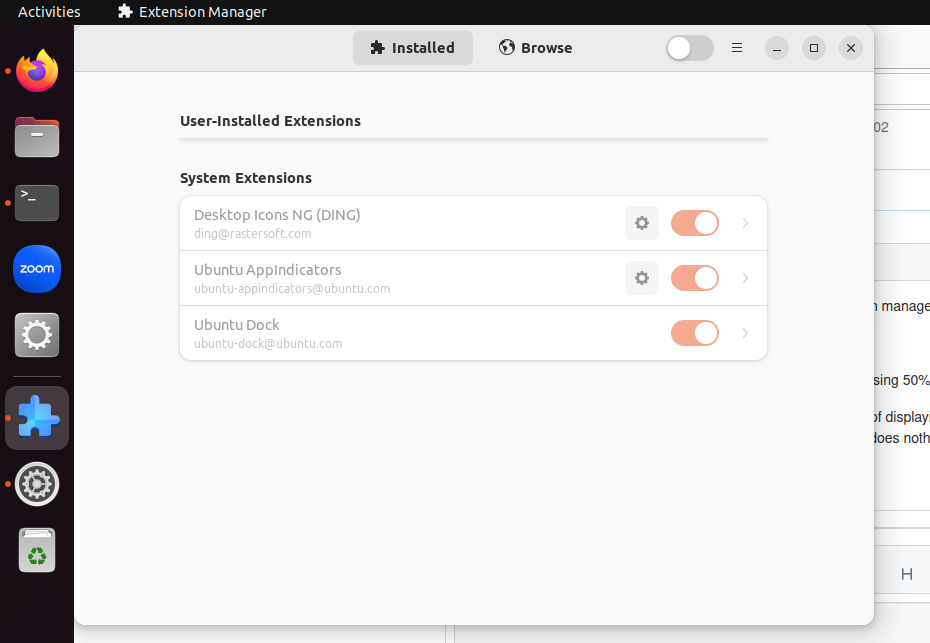
Task: Open the Activities overview
Action: click(x=48, y=11)
